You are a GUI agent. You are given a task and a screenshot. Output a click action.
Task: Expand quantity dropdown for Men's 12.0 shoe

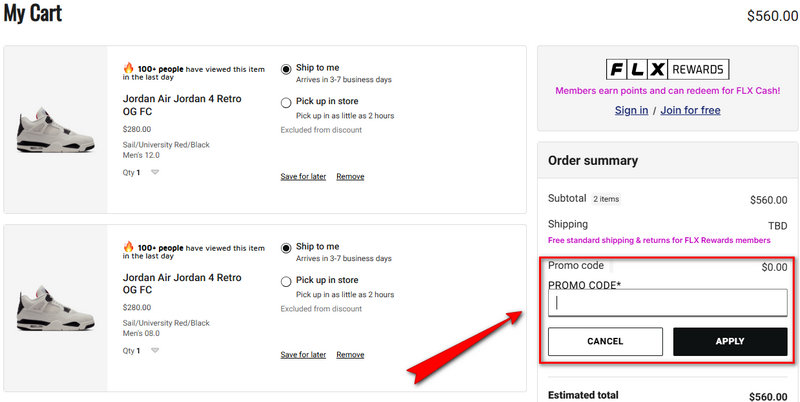(x=154, y=172)
